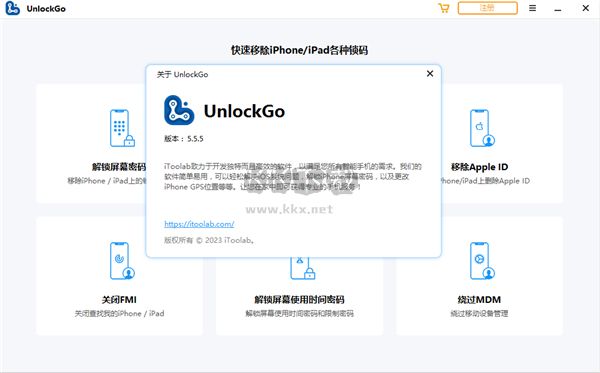
Task: Close the About UnlockGo dialog
Action: click(x=430, y=73)
